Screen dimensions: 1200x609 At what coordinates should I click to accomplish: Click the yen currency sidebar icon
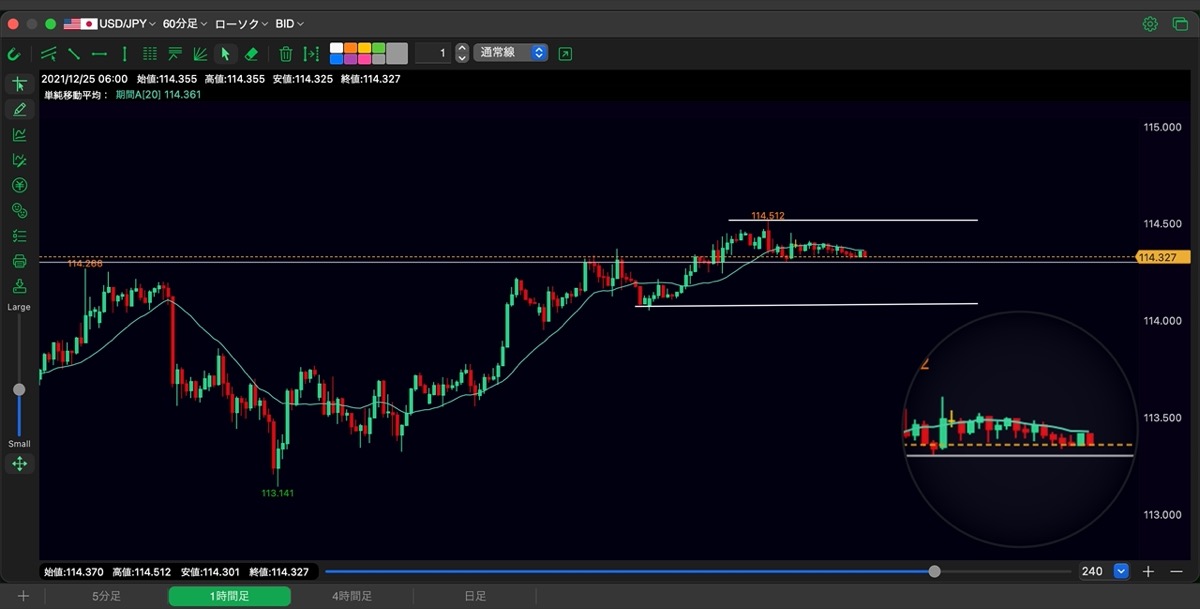[x=19, y=185]
